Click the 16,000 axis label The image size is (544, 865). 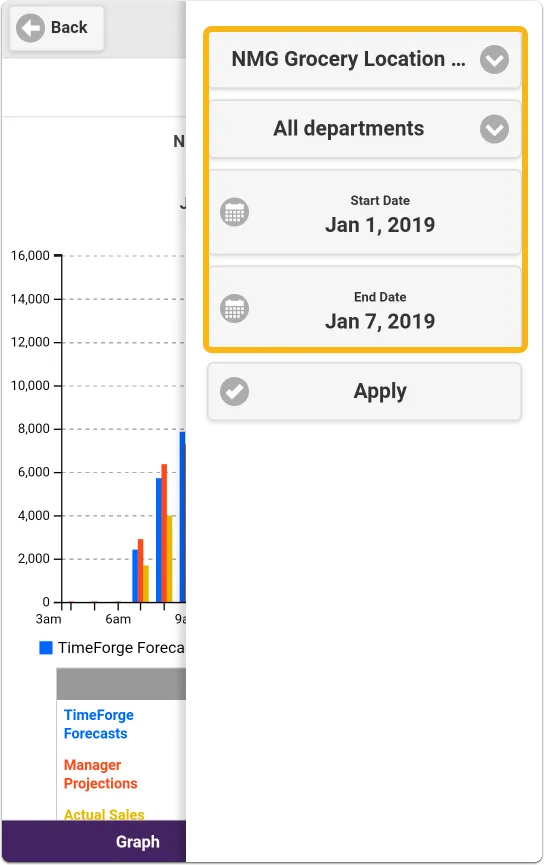point(30,255)
